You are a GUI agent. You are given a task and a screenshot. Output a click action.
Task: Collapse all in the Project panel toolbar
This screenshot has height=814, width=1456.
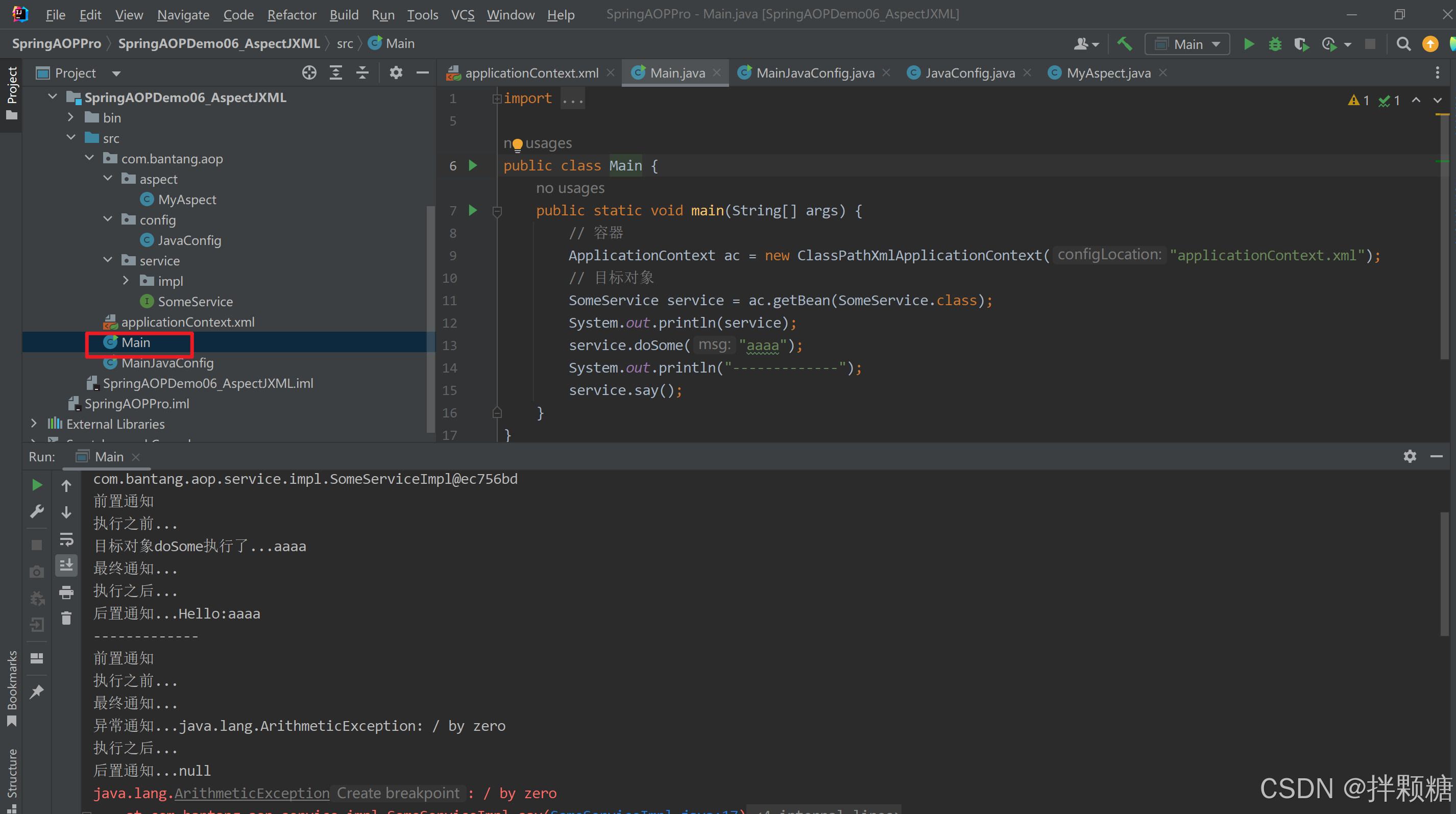(362, 73)
